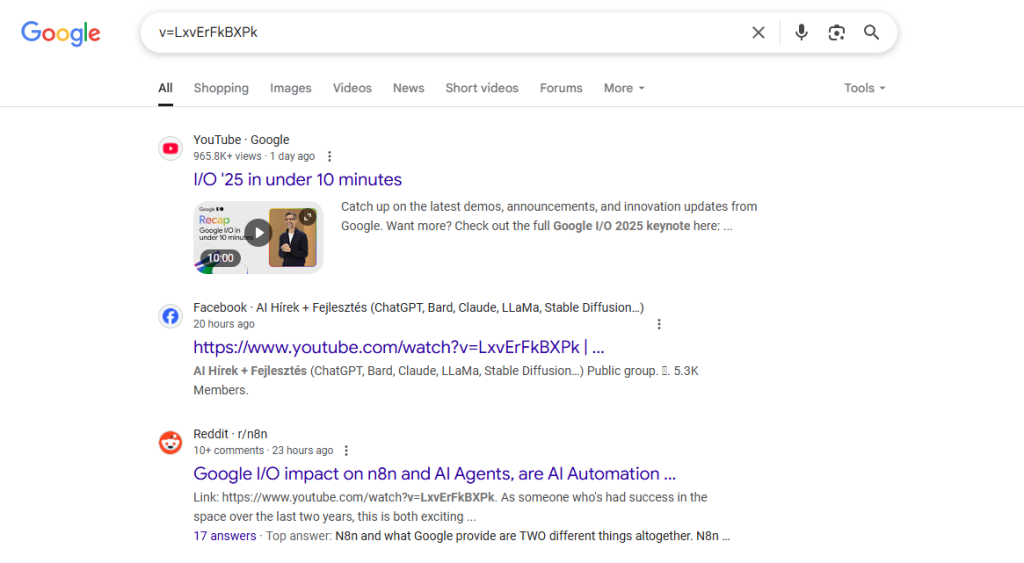This screenshot has height=563, width=1024.
Task: Switch to the Images tab
Action: click(x=291, y=88)
